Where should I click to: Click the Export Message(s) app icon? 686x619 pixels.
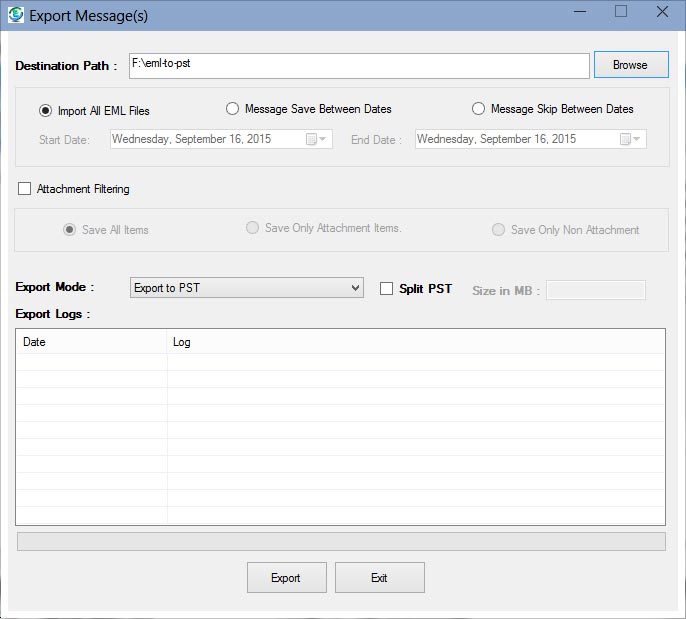[x=15, y=14]
